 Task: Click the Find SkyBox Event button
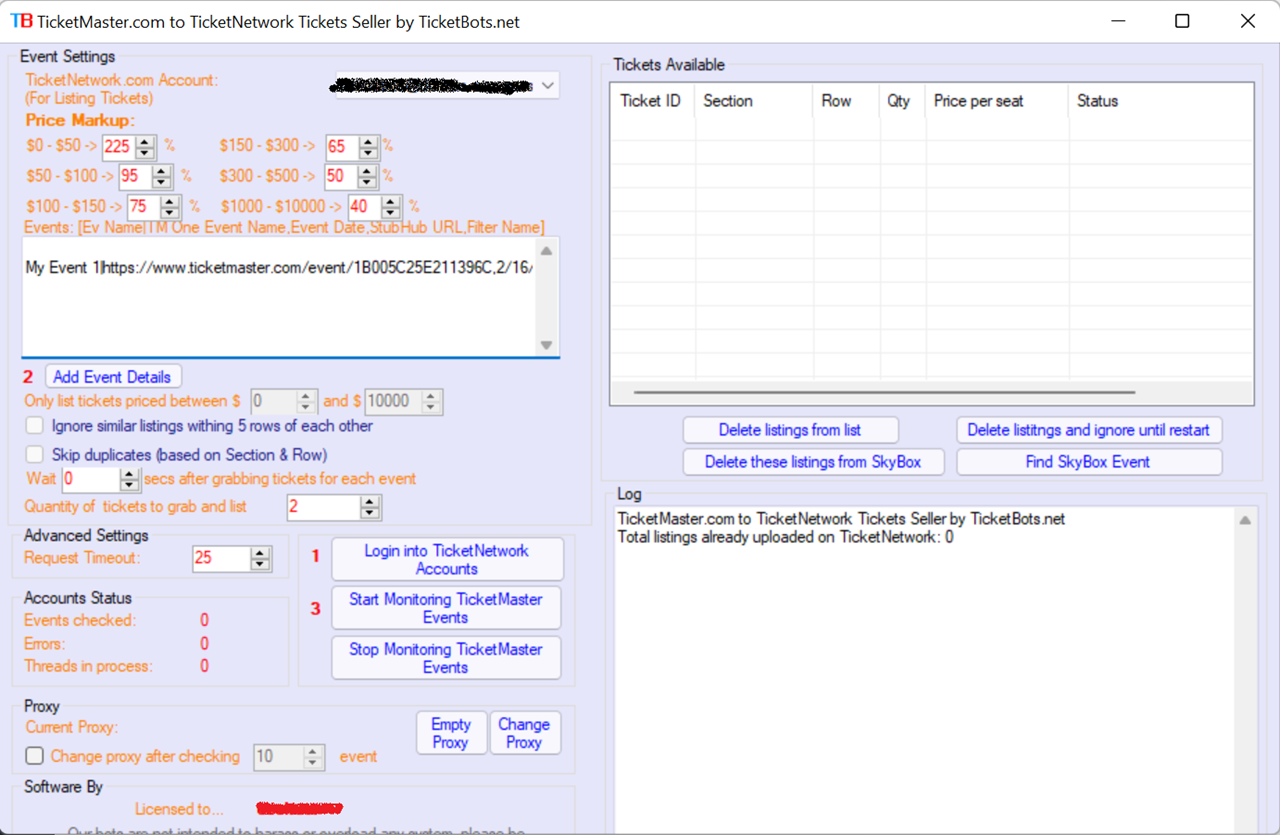[1088, 462]
